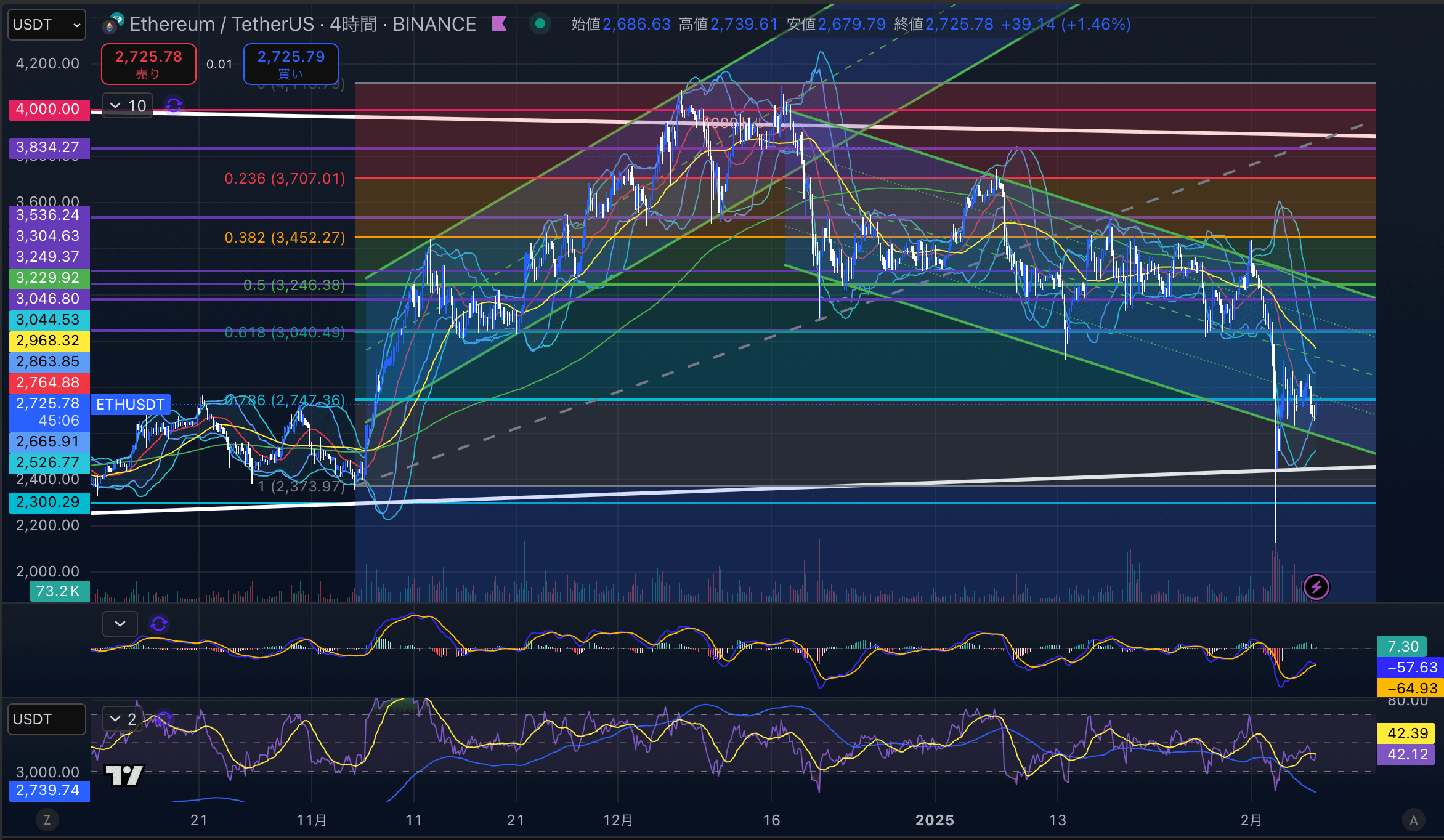Click the 2,665.91 light blue price label

click(x=49, y=442)
